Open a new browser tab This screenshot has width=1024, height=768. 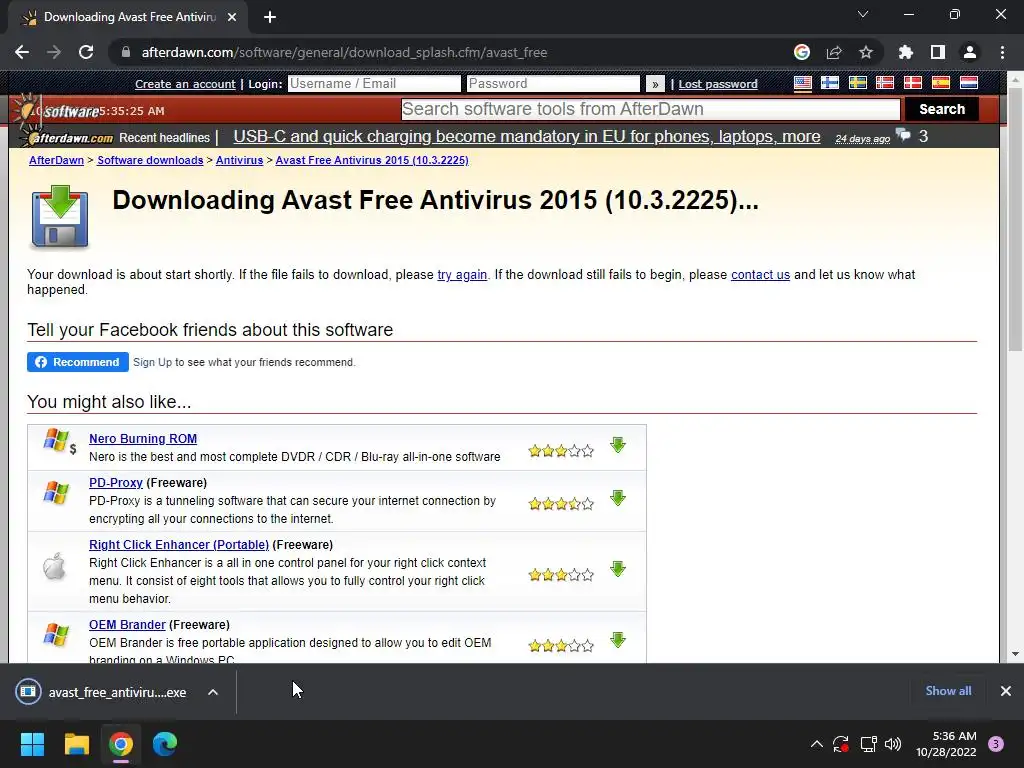coord(270,18)
